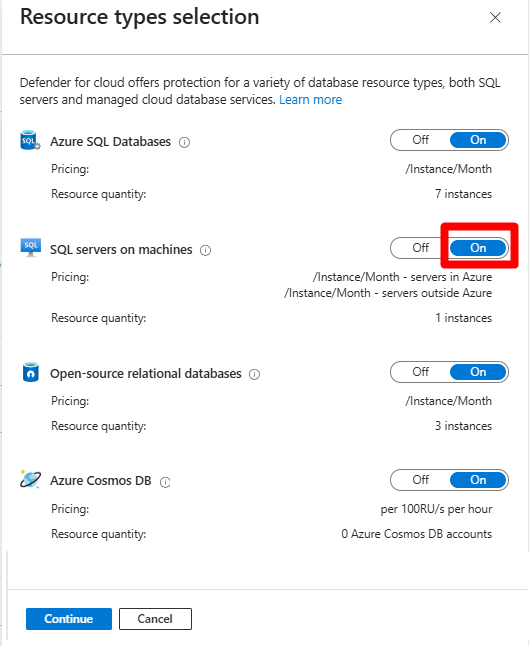Viewport: 529px width, 646px height.
Task: Click the SQL servers on machines icon
Action: [30, 248]
